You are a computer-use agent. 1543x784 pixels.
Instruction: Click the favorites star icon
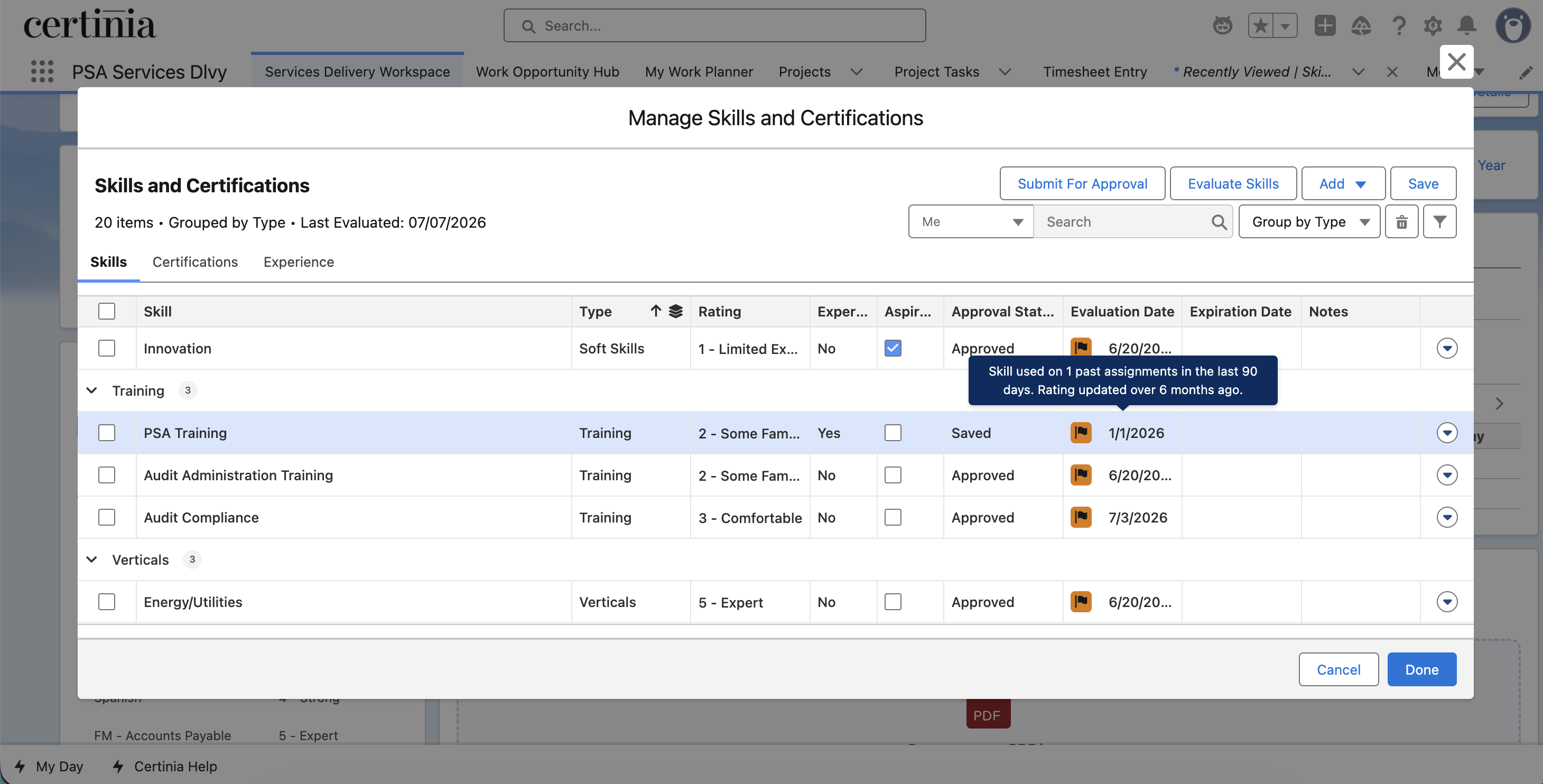1260,26
